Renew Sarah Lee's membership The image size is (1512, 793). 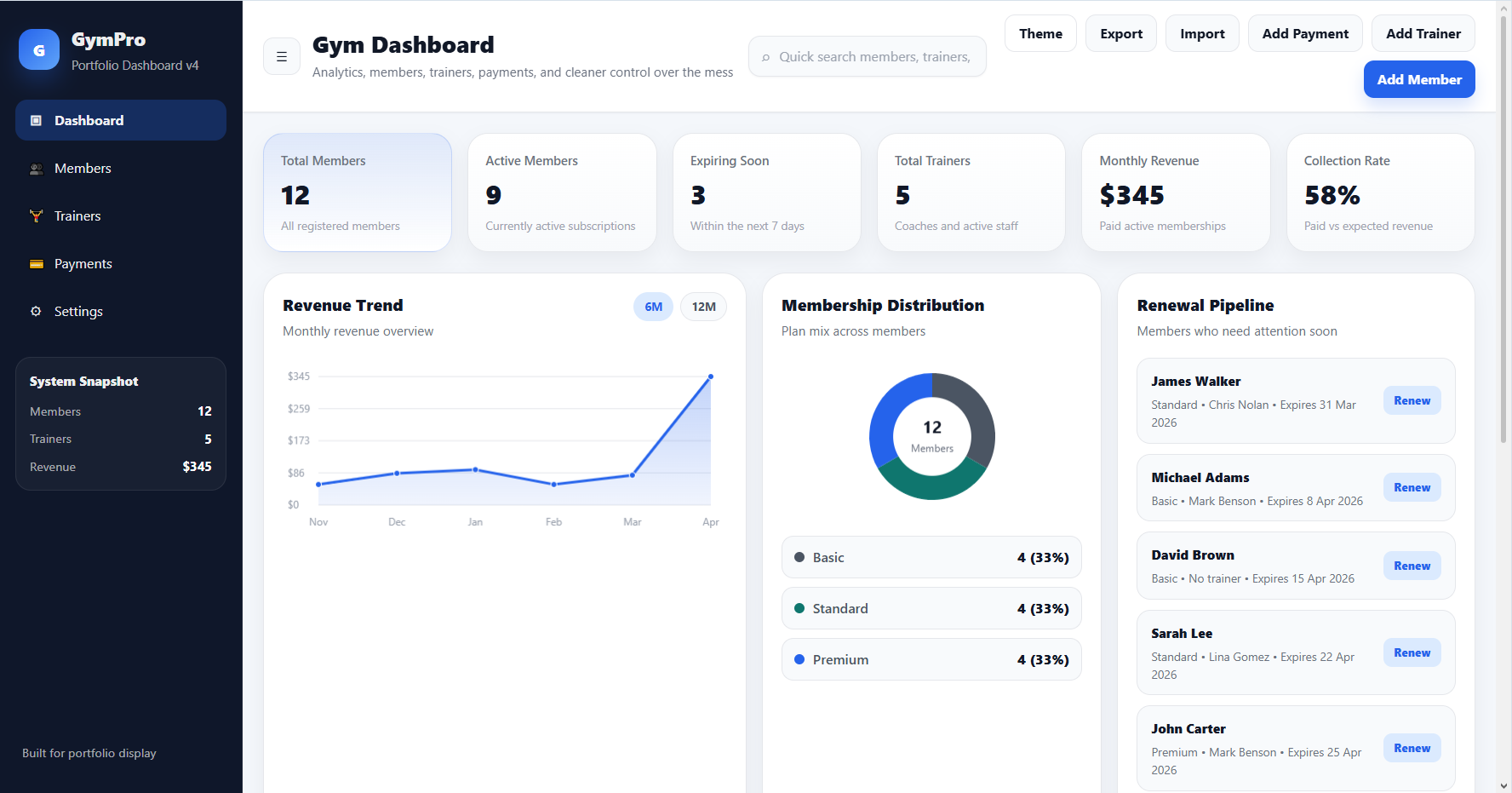click(x=1412, y=652)
